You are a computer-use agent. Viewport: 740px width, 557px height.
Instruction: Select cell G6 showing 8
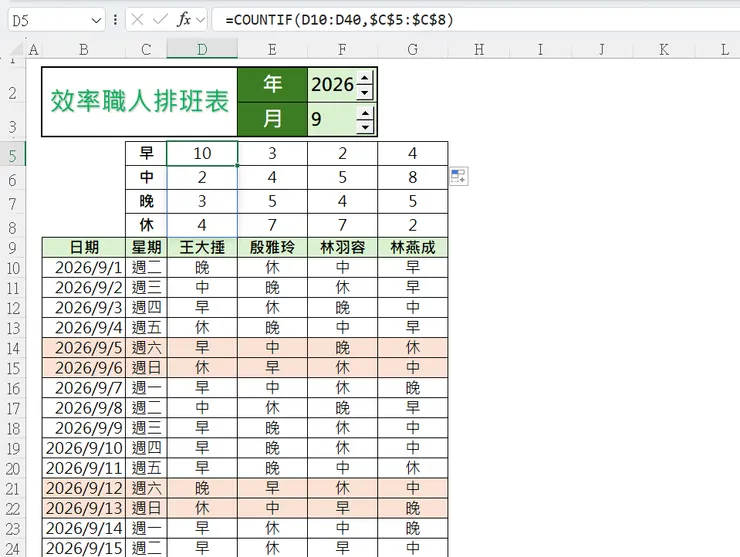[x=412, y=177]
